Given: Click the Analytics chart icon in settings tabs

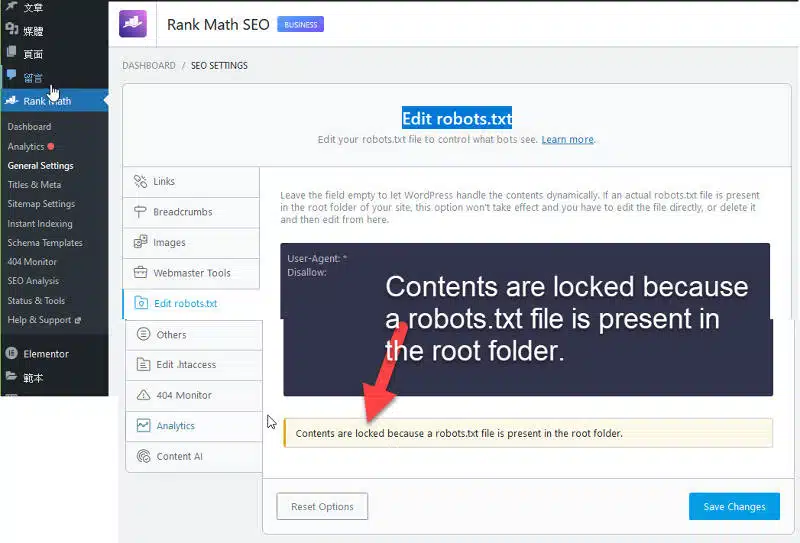Looking at the screenshot, I should 143,425.
